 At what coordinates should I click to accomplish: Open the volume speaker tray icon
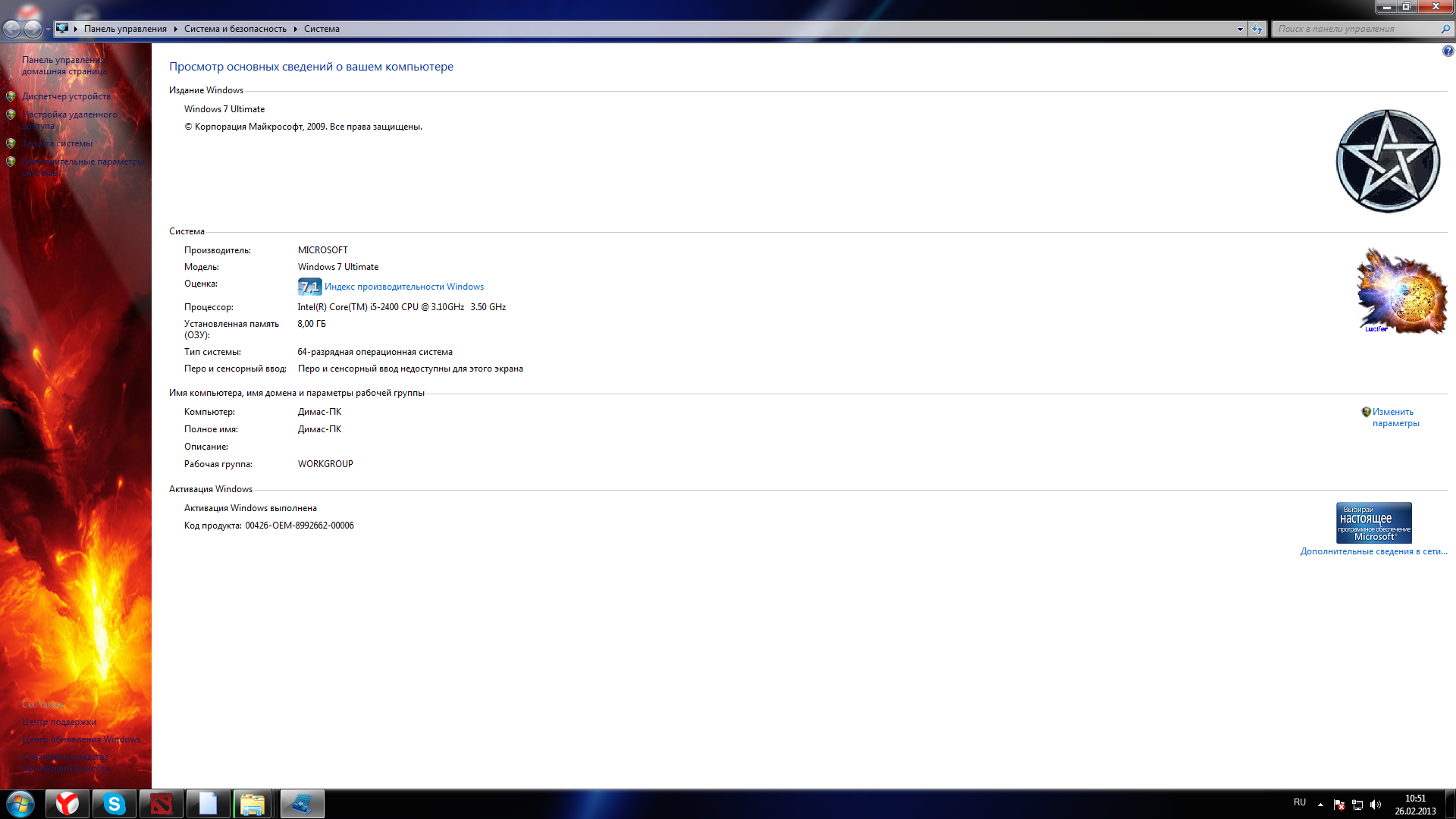[x=1376, y=805]
